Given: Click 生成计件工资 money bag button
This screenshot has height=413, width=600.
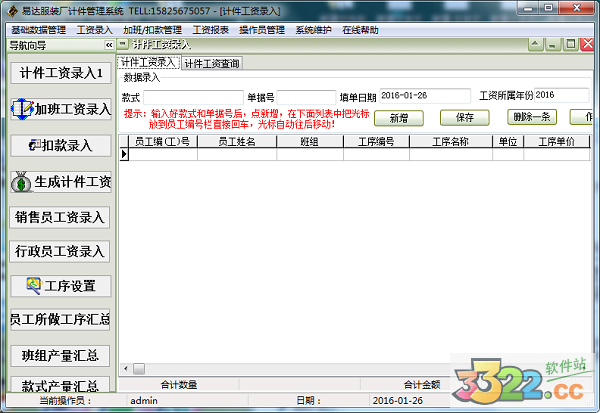Looking at the screenshot, I should pyautogui.click(x=61, y=182).
